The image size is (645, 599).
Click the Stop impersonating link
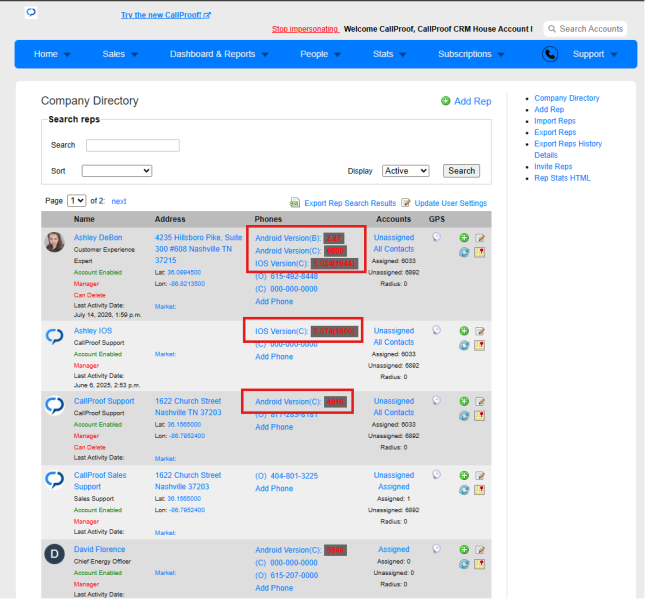[x=305, y=29]
